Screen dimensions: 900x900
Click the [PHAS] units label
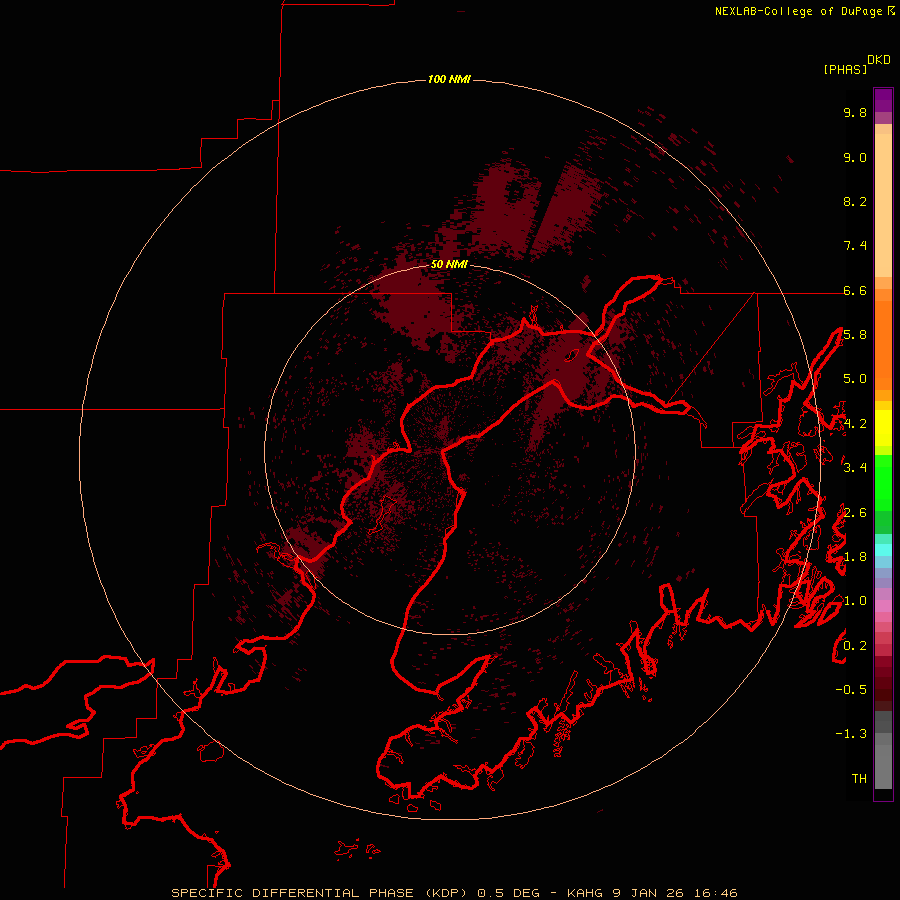pos(845,70)
